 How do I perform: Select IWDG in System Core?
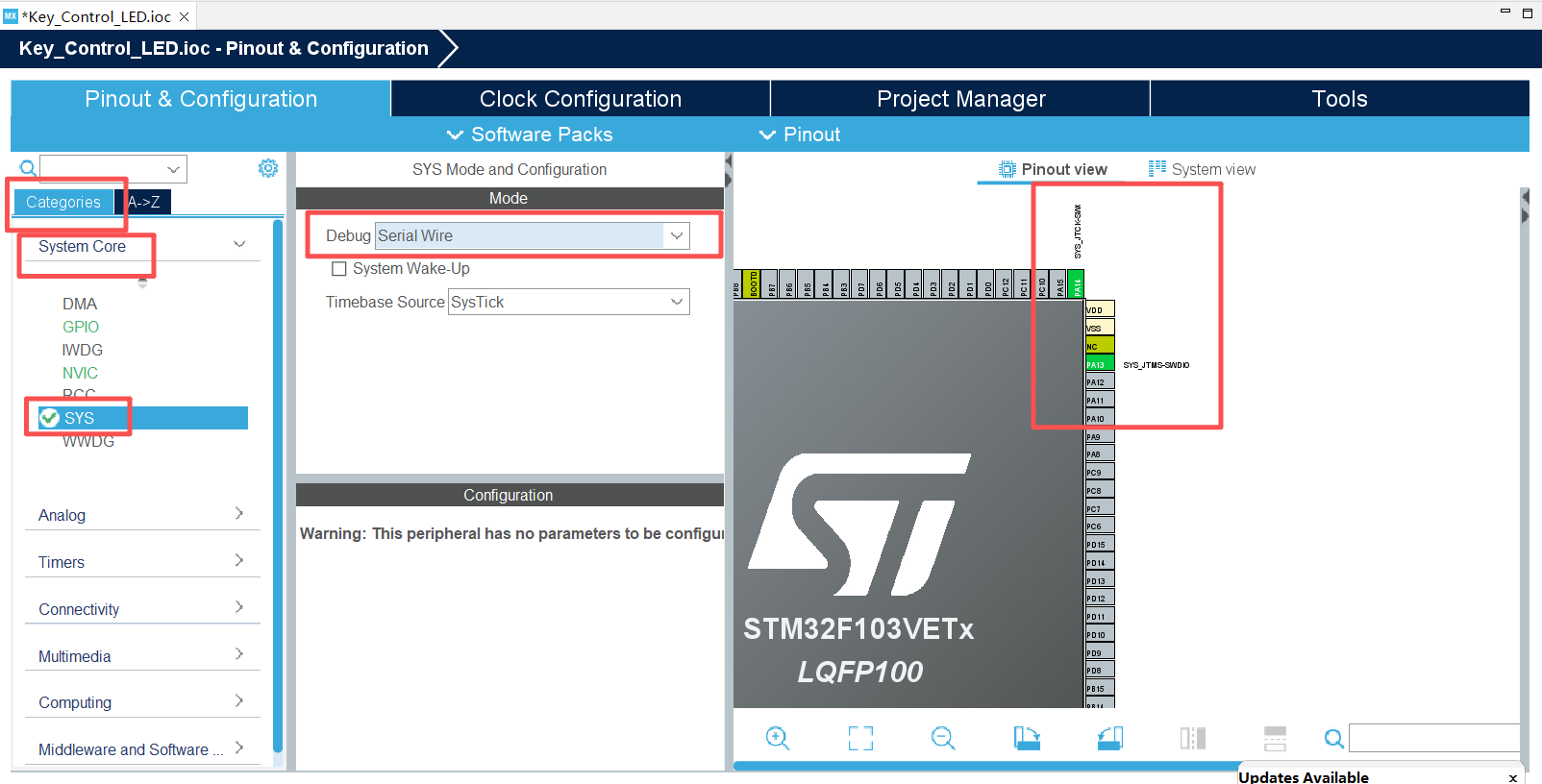pos(83,350)
